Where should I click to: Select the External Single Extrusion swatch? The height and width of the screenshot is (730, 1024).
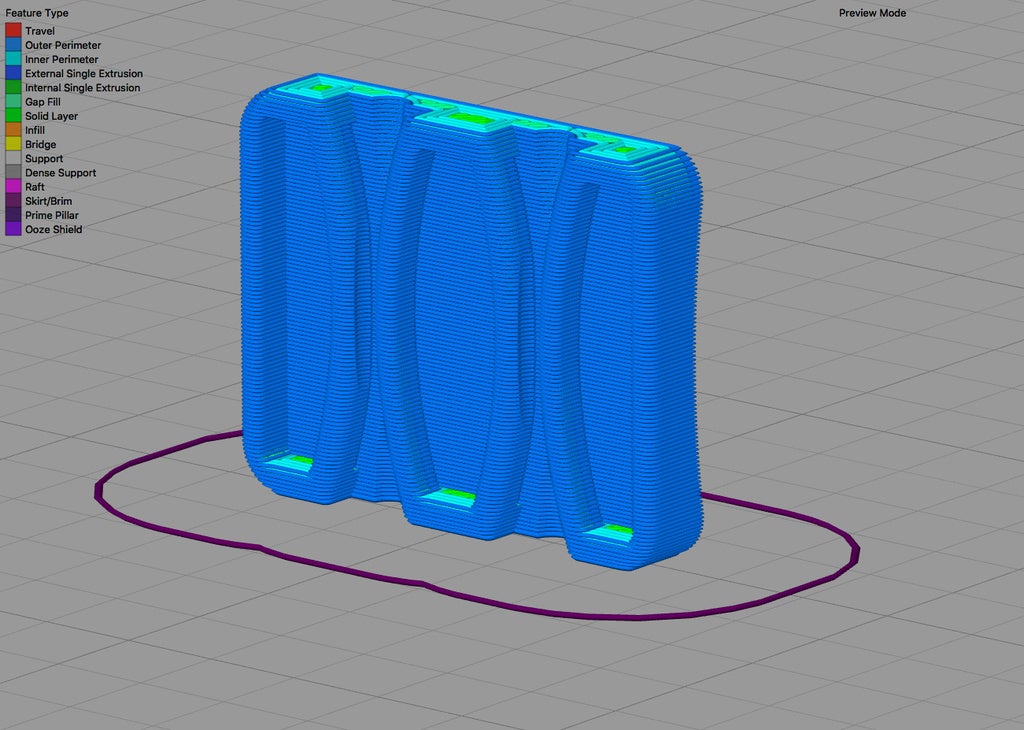click(11, 73)
